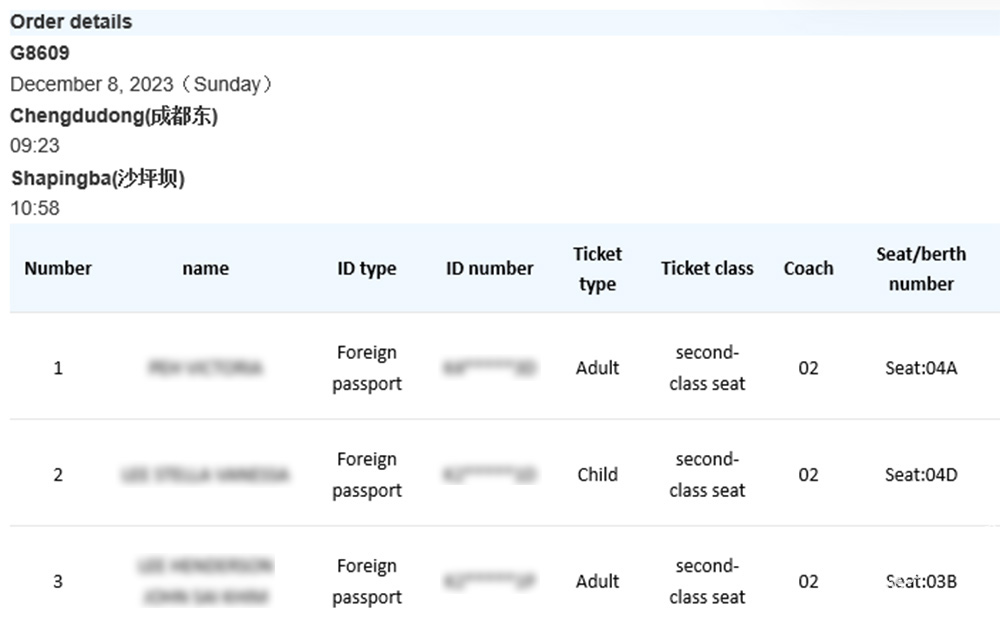Click the Seat:03B cell
Screen dimensions: 1000x629
(921, 581)
